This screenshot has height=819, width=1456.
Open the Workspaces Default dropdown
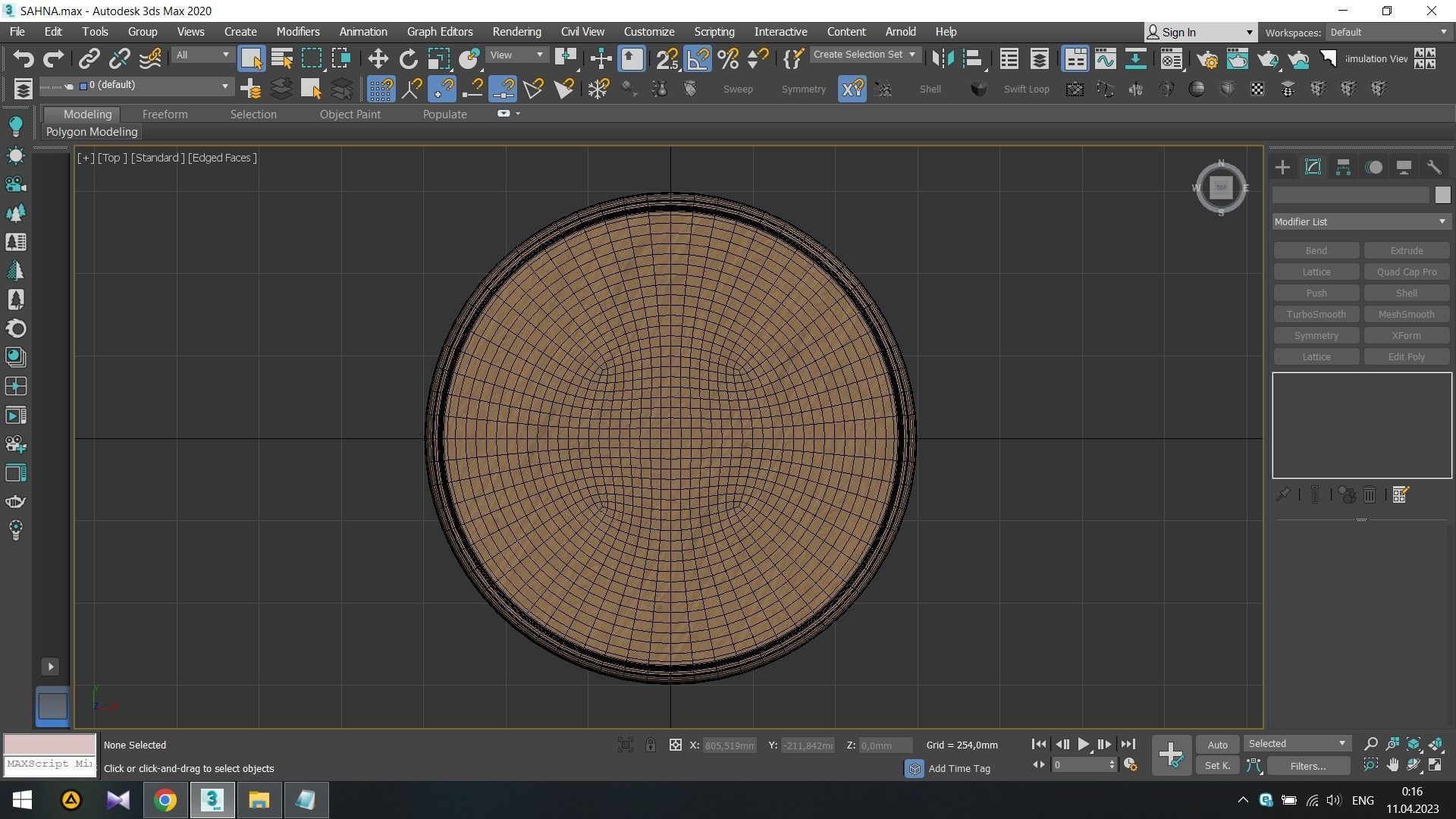(1388, 32)
